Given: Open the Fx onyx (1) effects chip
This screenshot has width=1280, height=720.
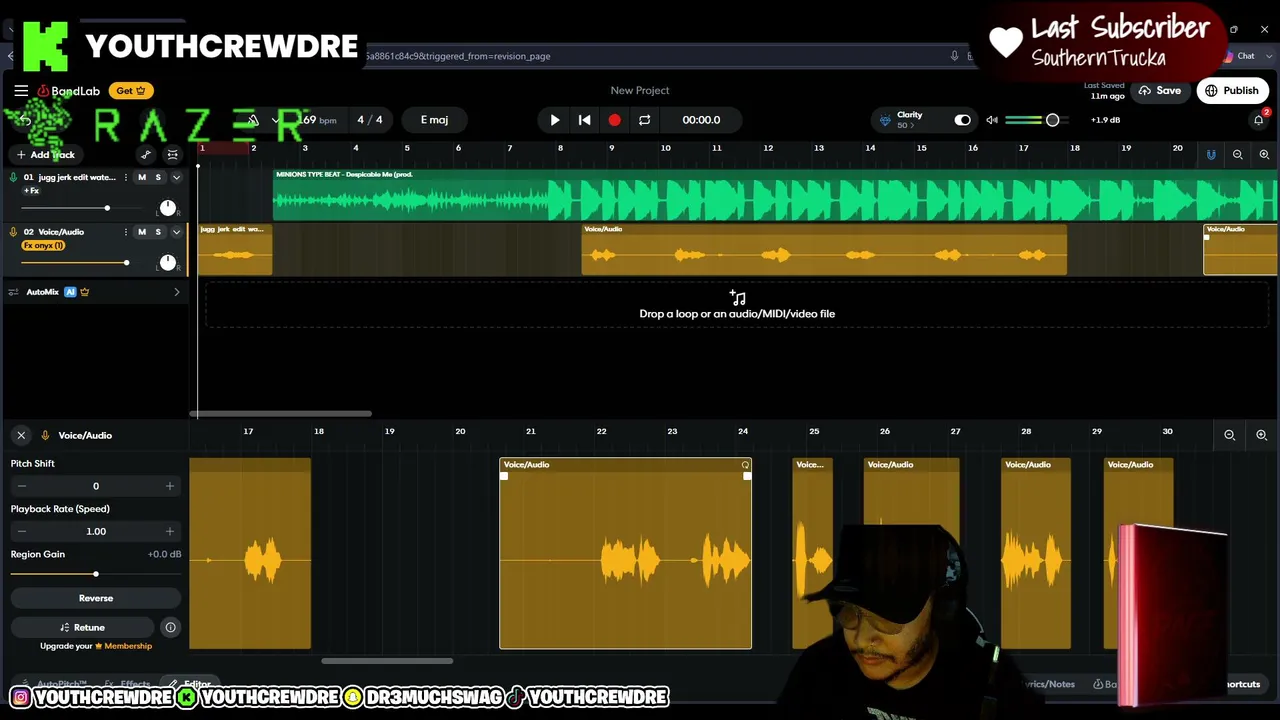Looking at the screenshot, I should coord(43,246).
